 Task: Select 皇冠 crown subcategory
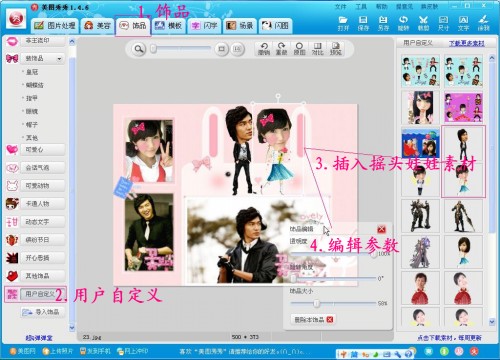click(32, 72)
